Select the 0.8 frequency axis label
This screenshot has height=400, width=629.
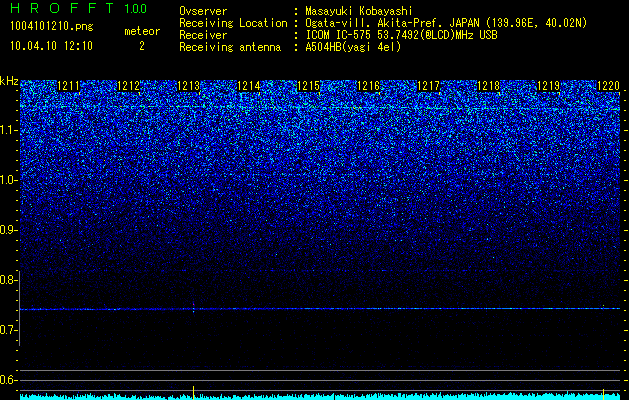point(8,280)
